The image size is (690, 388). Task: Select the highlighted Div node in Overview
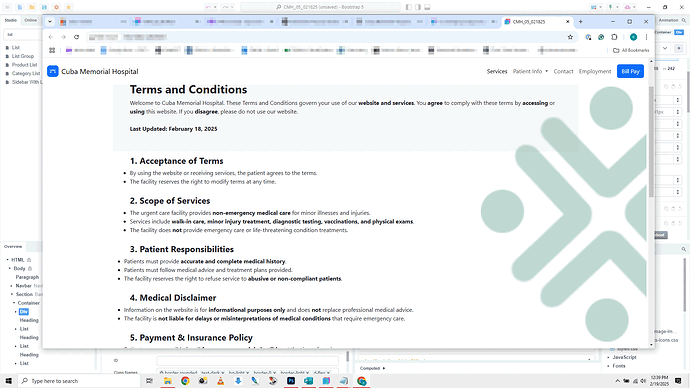click(x=24, y=312)
